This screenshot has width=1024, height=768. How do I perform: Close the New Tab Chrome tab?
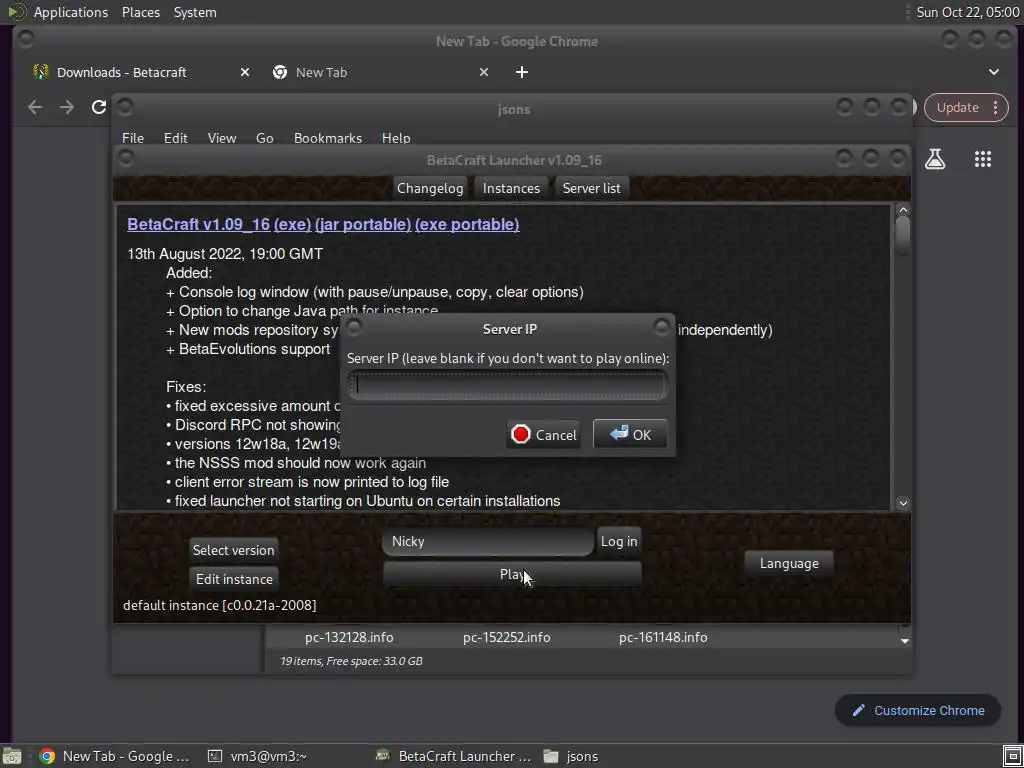[483, 72]
